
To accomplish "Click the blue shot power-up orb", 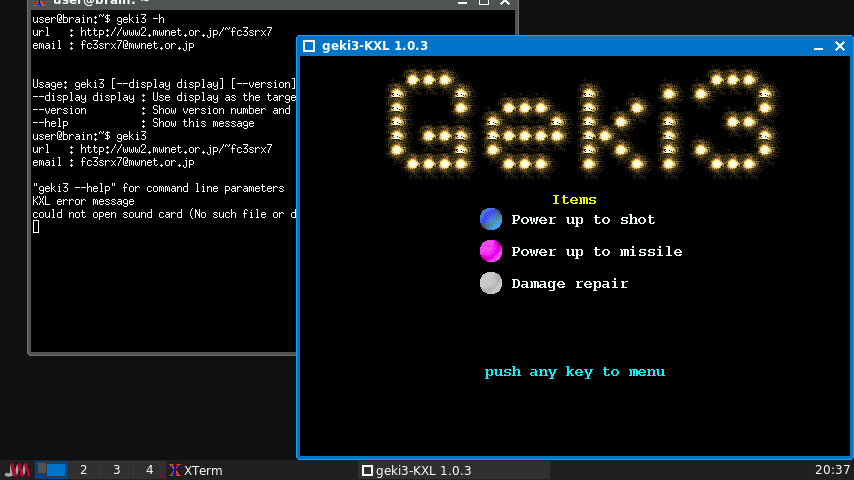I will click(x=491, y=219).
